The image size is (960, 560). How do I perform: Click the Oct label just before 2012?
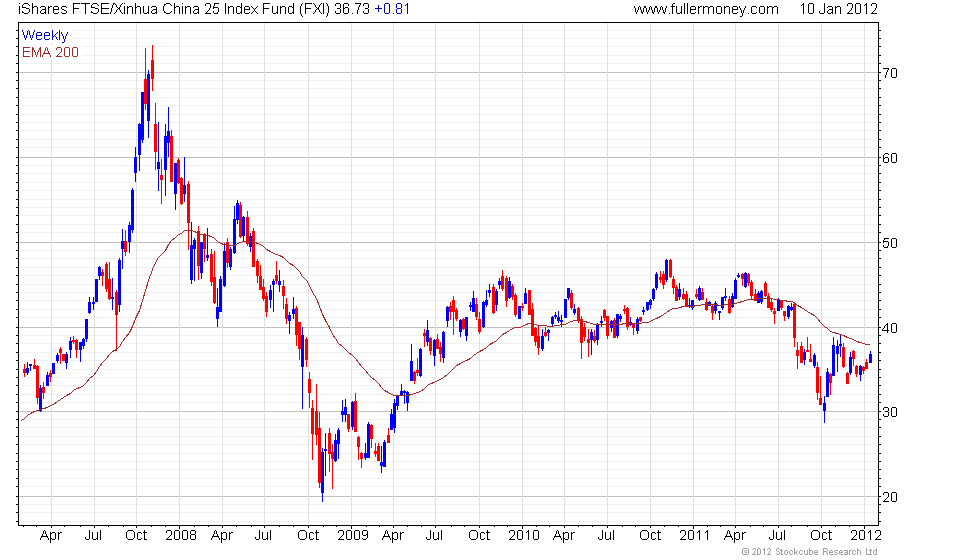coord(821,536)
